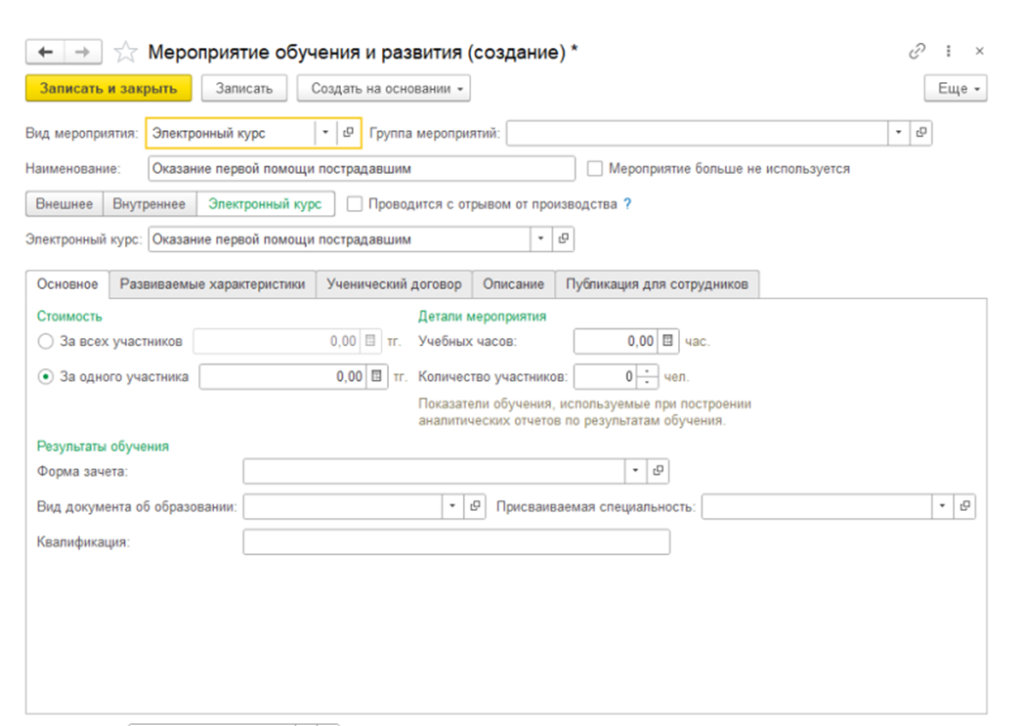
Task: Open Создать на основании dropdown menu
Action: pyautogui.click(x=384, y=88)
